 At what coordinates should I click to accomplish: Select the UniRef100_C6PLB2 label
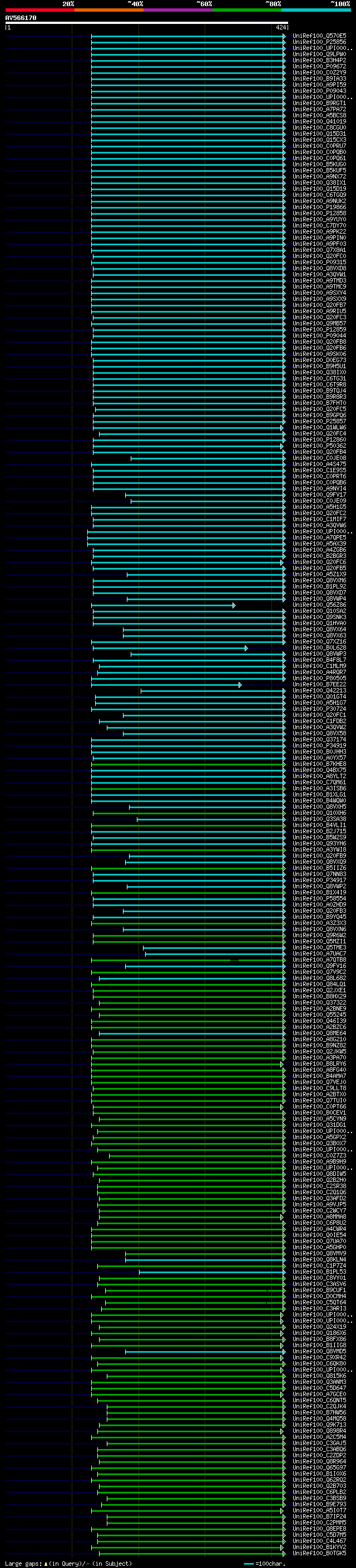(x=319, y=1492)
